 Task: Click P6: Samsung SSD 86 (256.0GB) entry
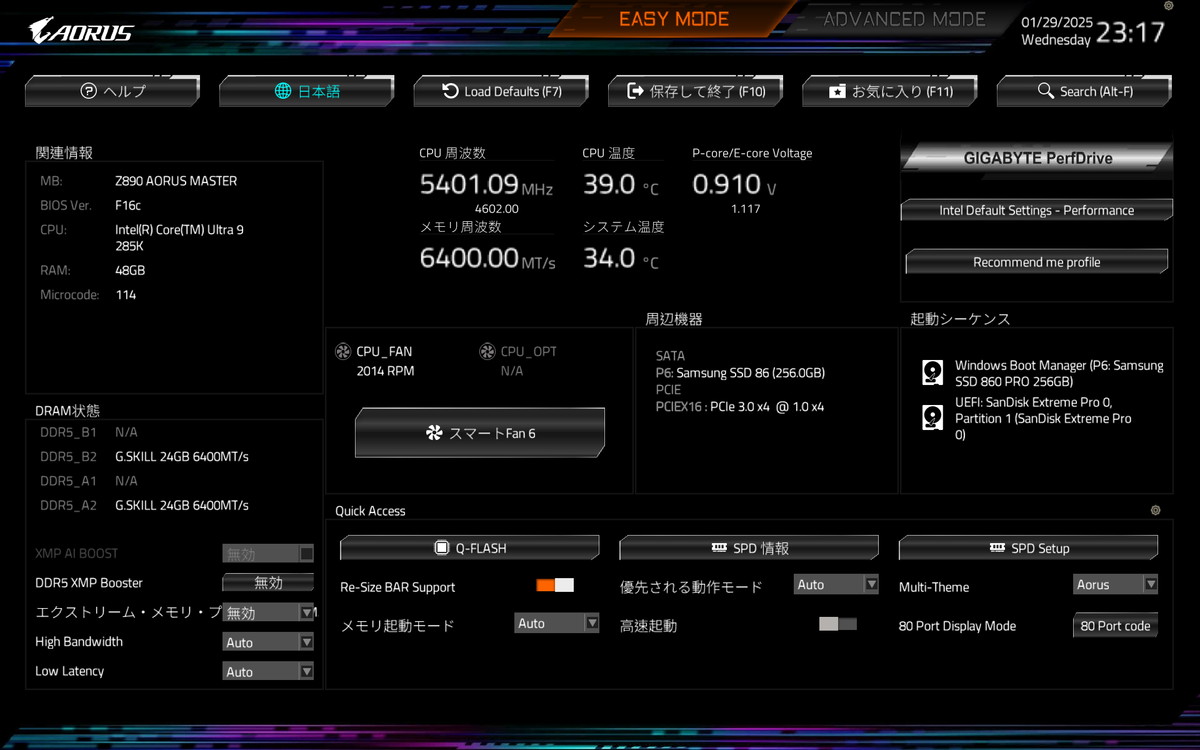tap(740, 373)
